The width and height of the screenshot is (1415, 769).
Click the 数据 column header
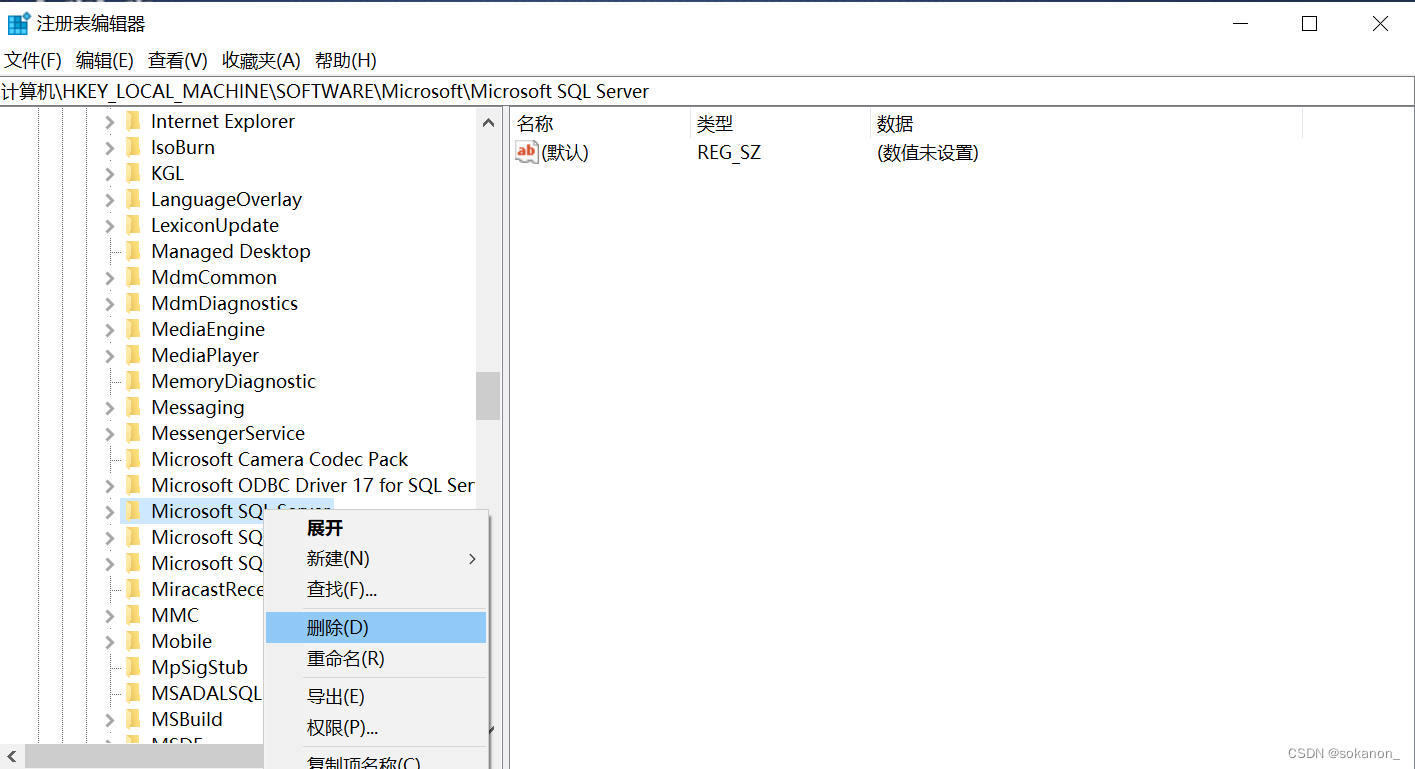click(x=1086, y=124)
